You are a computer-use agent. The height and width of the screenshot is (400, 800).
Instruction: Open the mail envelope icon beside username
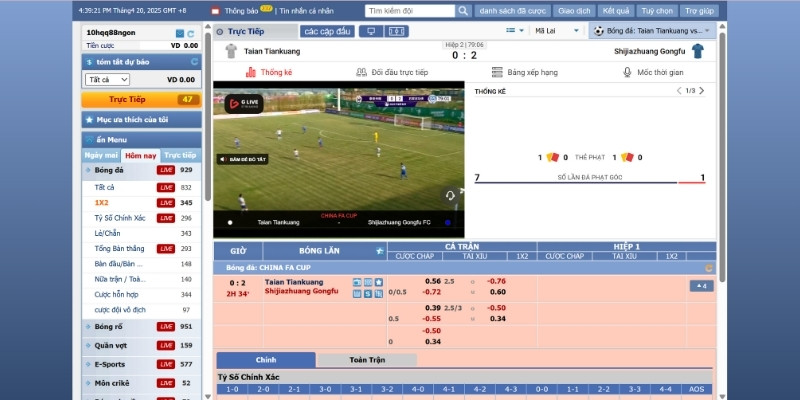click(x=180, y=33)
